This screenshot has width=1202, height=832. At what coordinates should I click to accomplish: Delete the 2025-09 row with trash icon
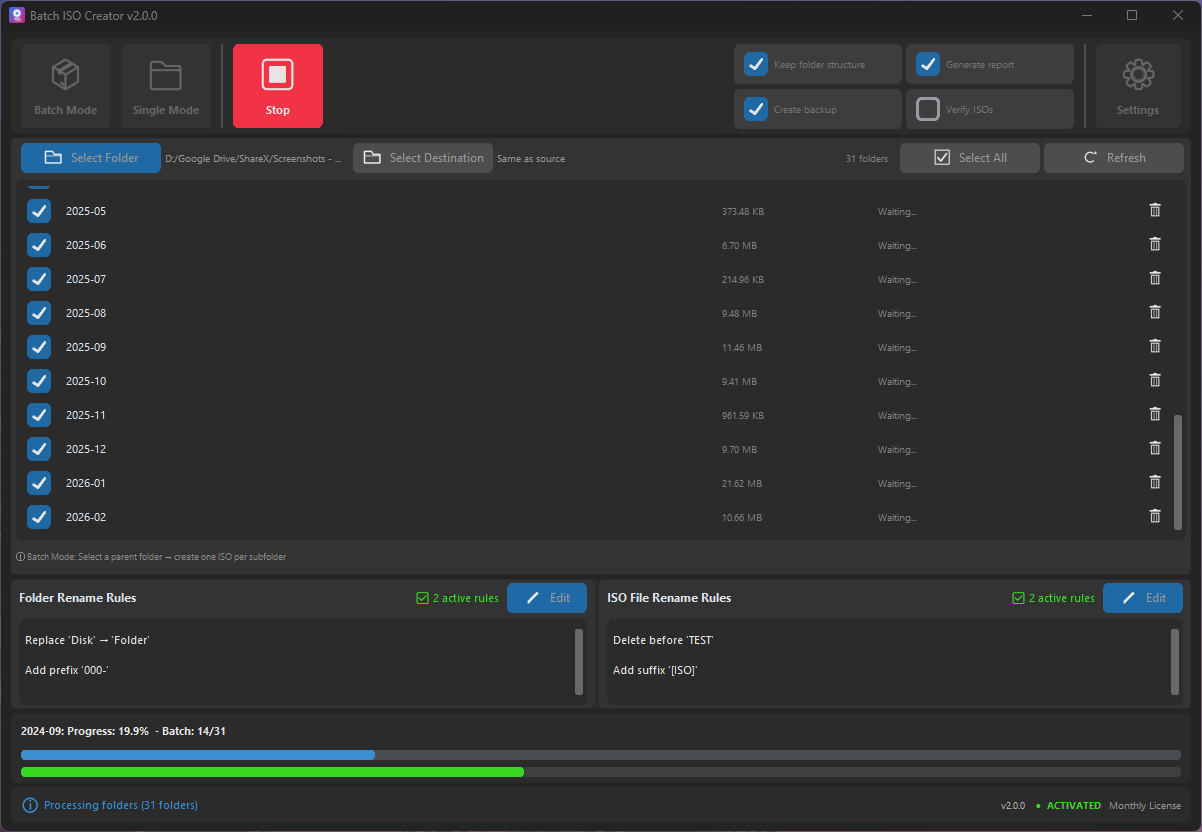[1155, 346]
